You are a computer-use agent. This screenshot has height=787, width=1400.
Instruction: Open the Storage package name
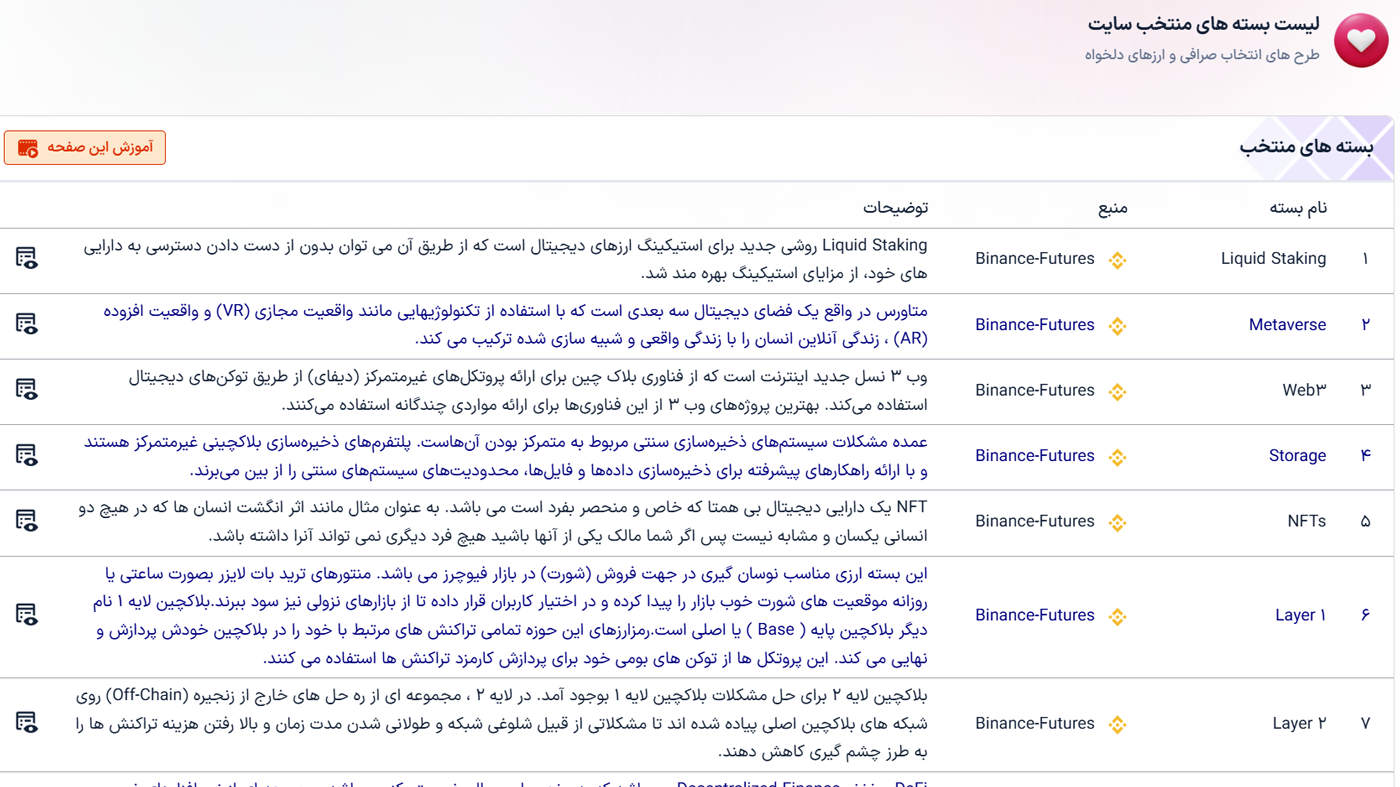pos(1297,456)
